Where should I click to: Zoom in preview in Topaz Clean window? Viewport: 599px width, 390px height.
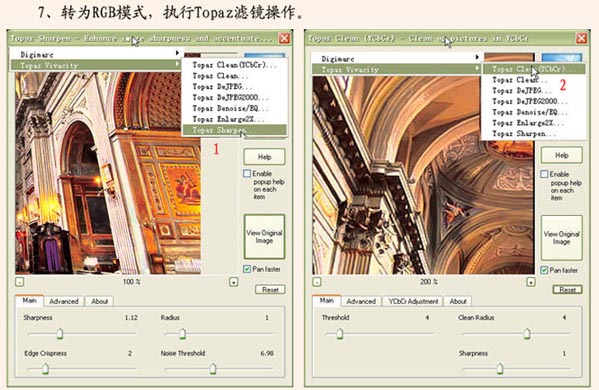[531, 282]
